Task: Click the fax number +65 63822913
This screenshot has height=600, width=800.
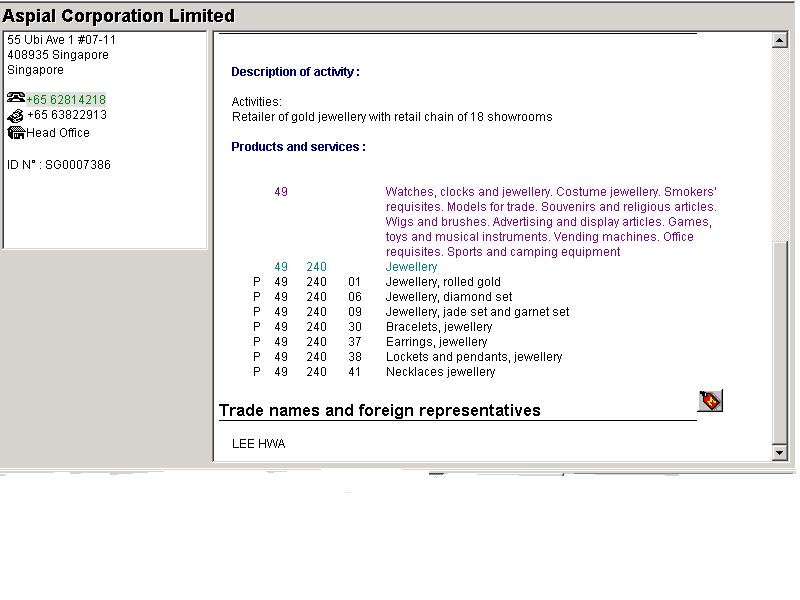Action: pos(67,115)
